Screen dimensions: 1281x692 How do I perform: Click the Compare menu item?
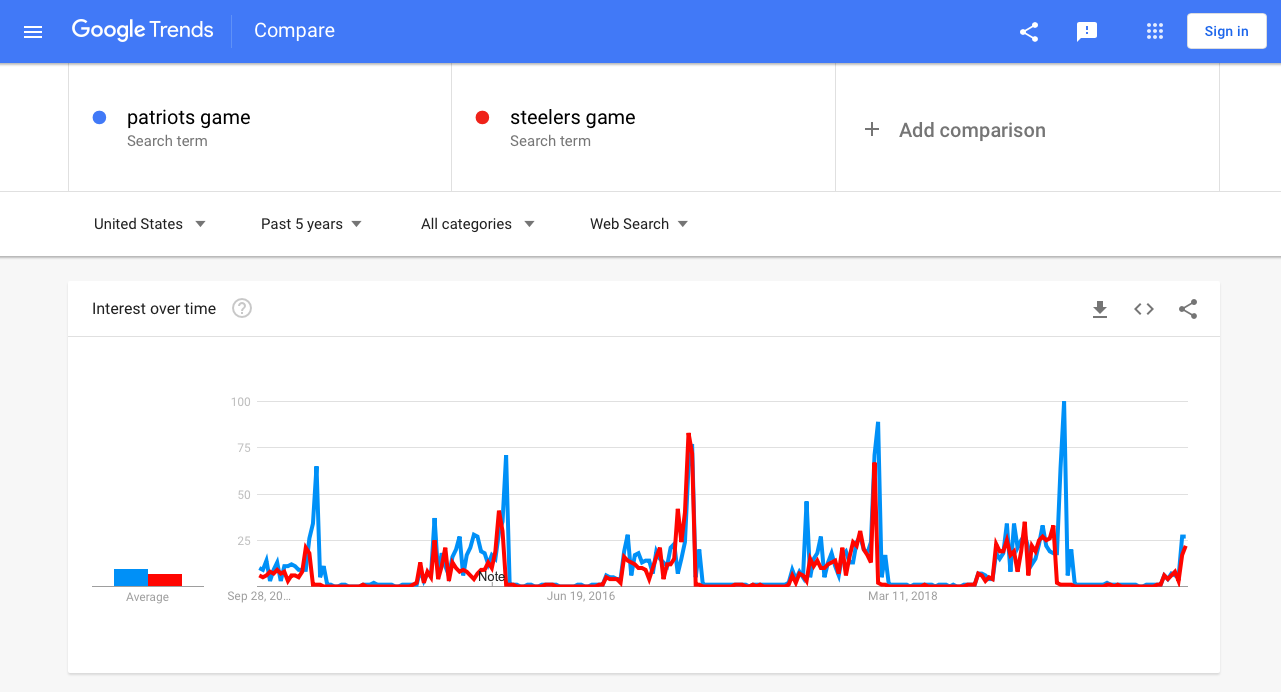294,30
